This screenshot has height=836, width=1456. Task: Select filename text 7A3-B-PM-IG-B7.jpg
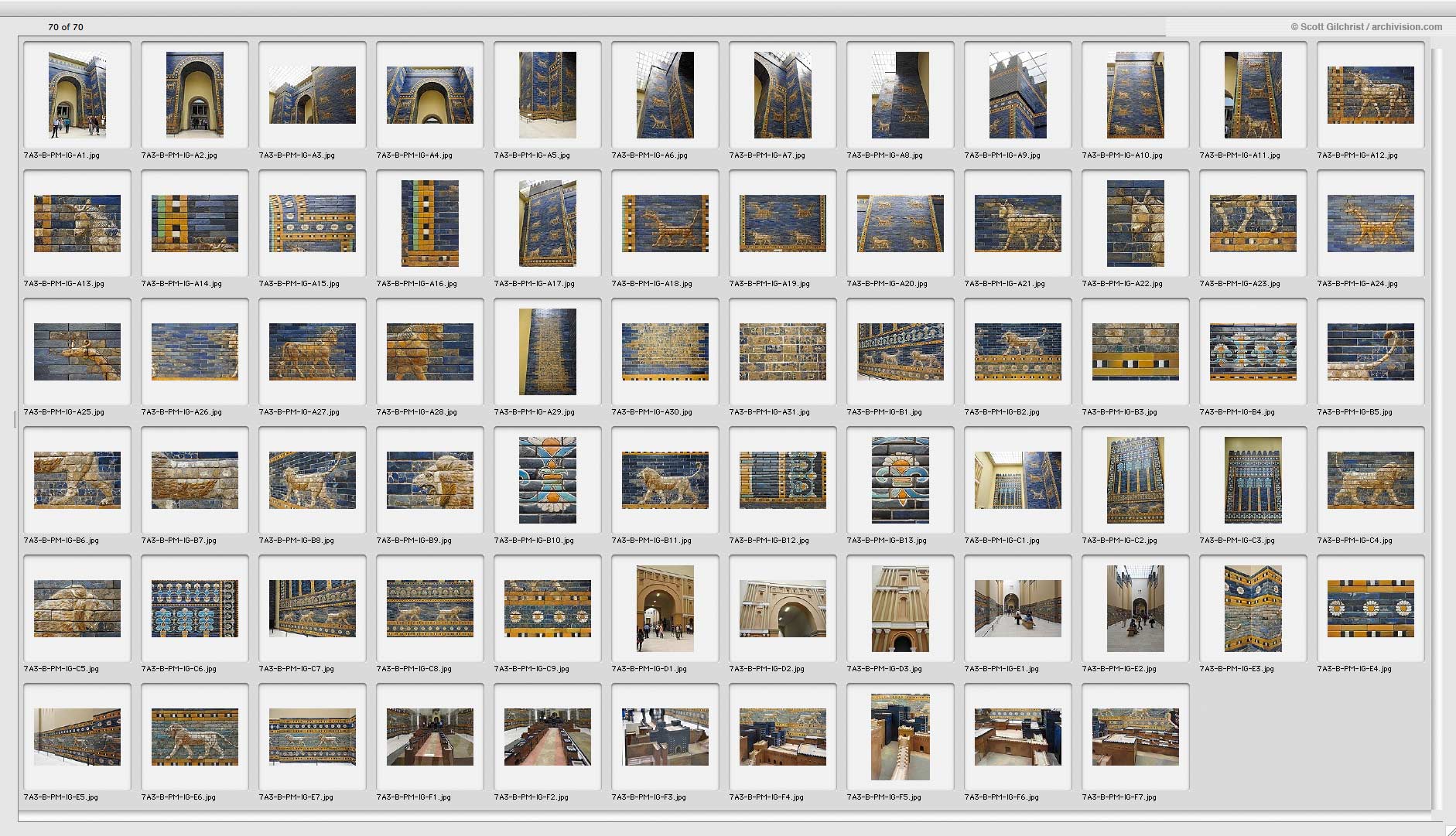179,541
